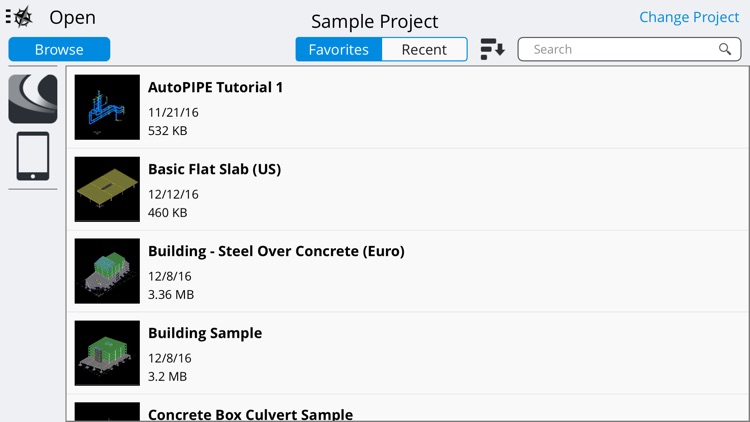Open the Building Sample thumbnail
Image resolution: width=750 pixels, height=422 pixels.
107,353
